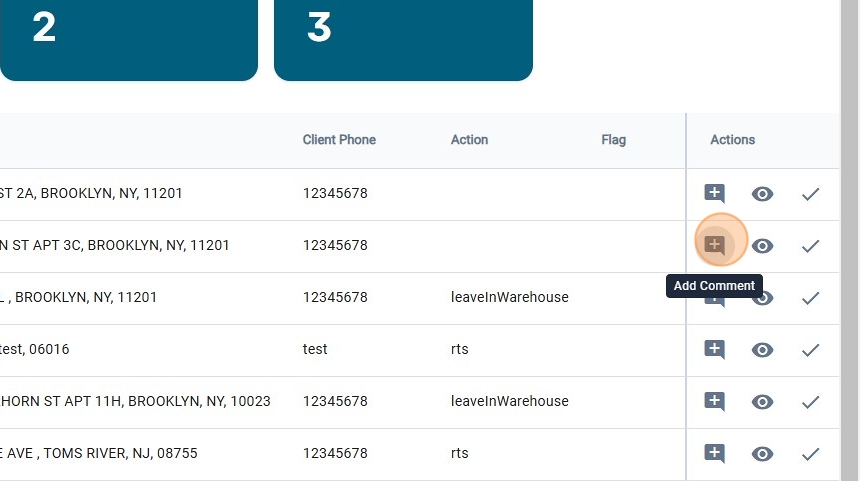Select the summary card showing 3
This screenshot has height=481, width=860.
point(403,40)
